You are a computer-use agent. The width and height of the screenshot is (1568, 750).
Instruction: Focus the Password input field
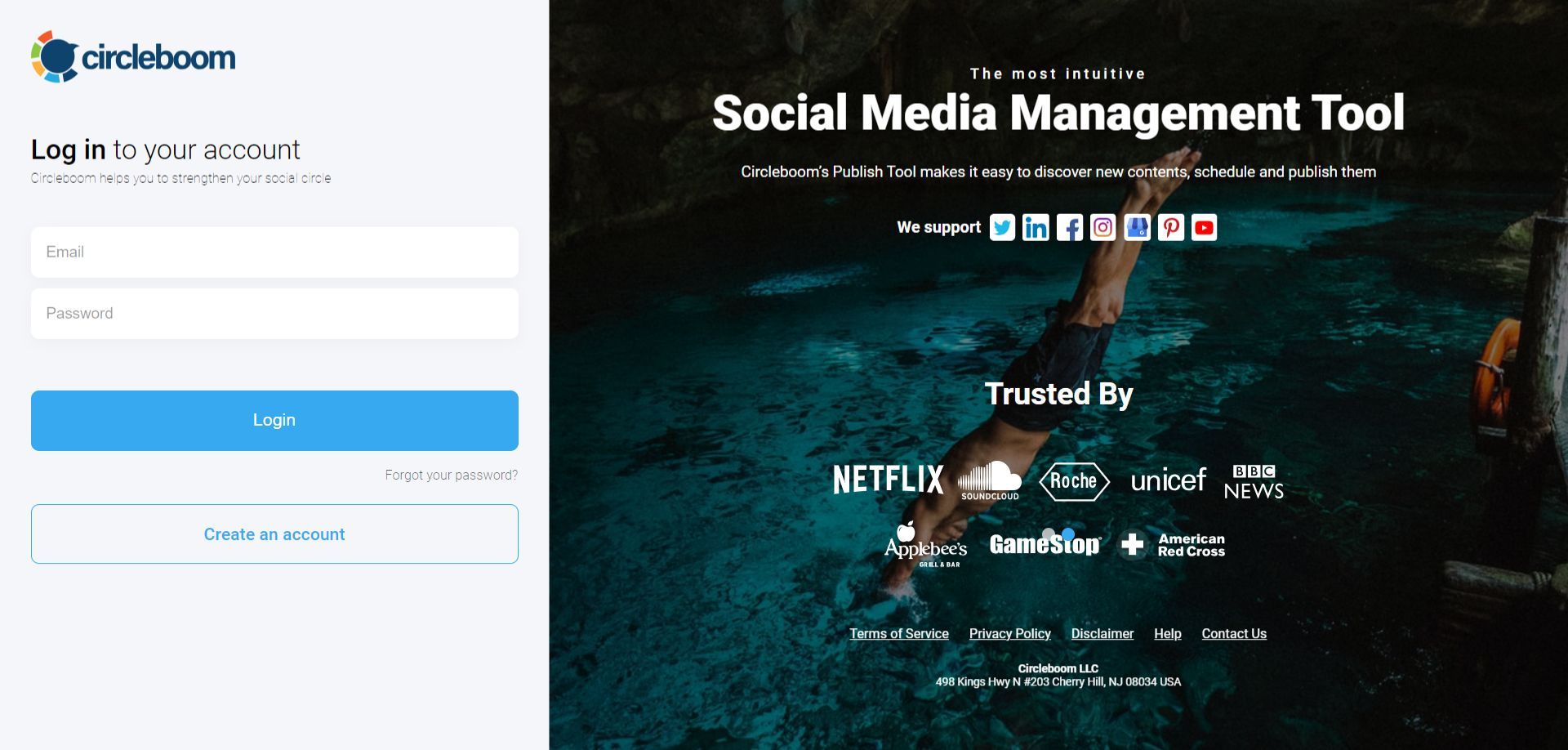coord(274,314)
